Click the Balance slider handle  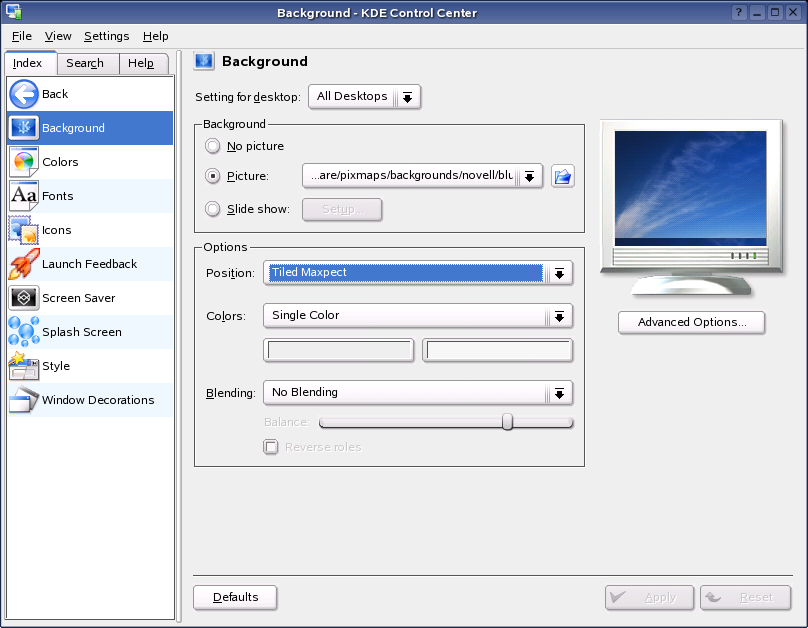pos(507,422)
